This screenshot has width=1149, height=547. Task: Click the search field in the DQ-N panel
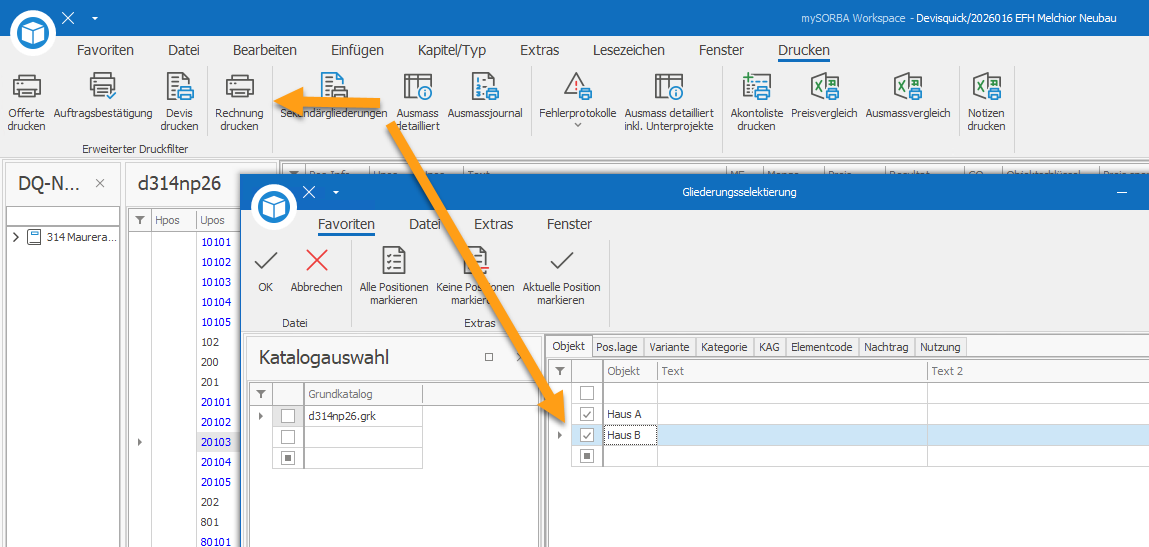63,215
